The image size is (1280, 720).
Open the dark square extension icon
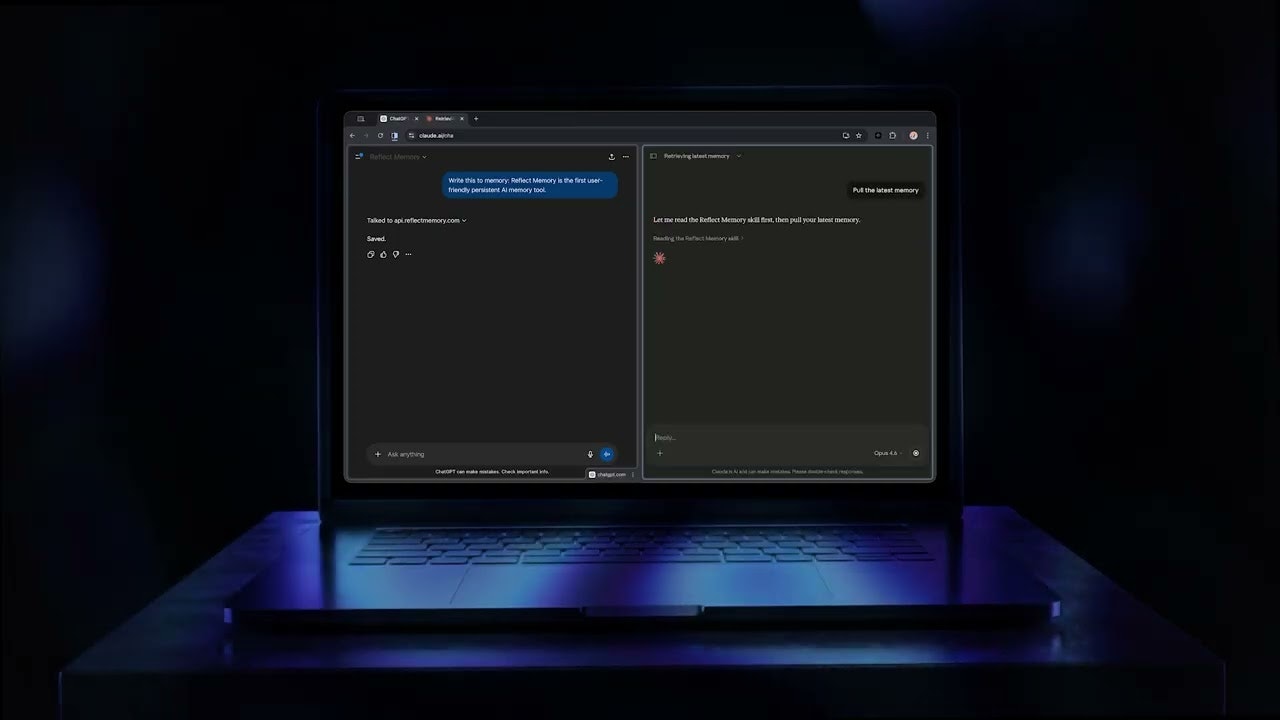click(878, 135)
